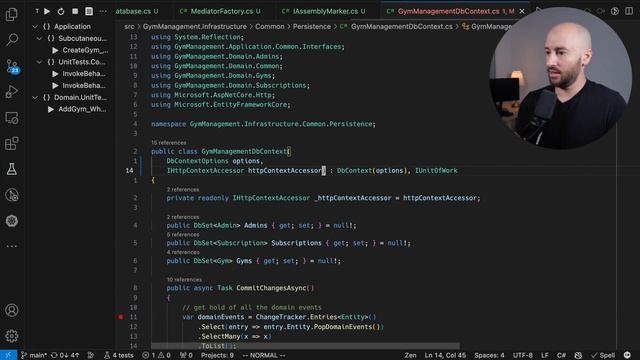Open the Manage gear menu
The image size is (640, 360).
12,336
